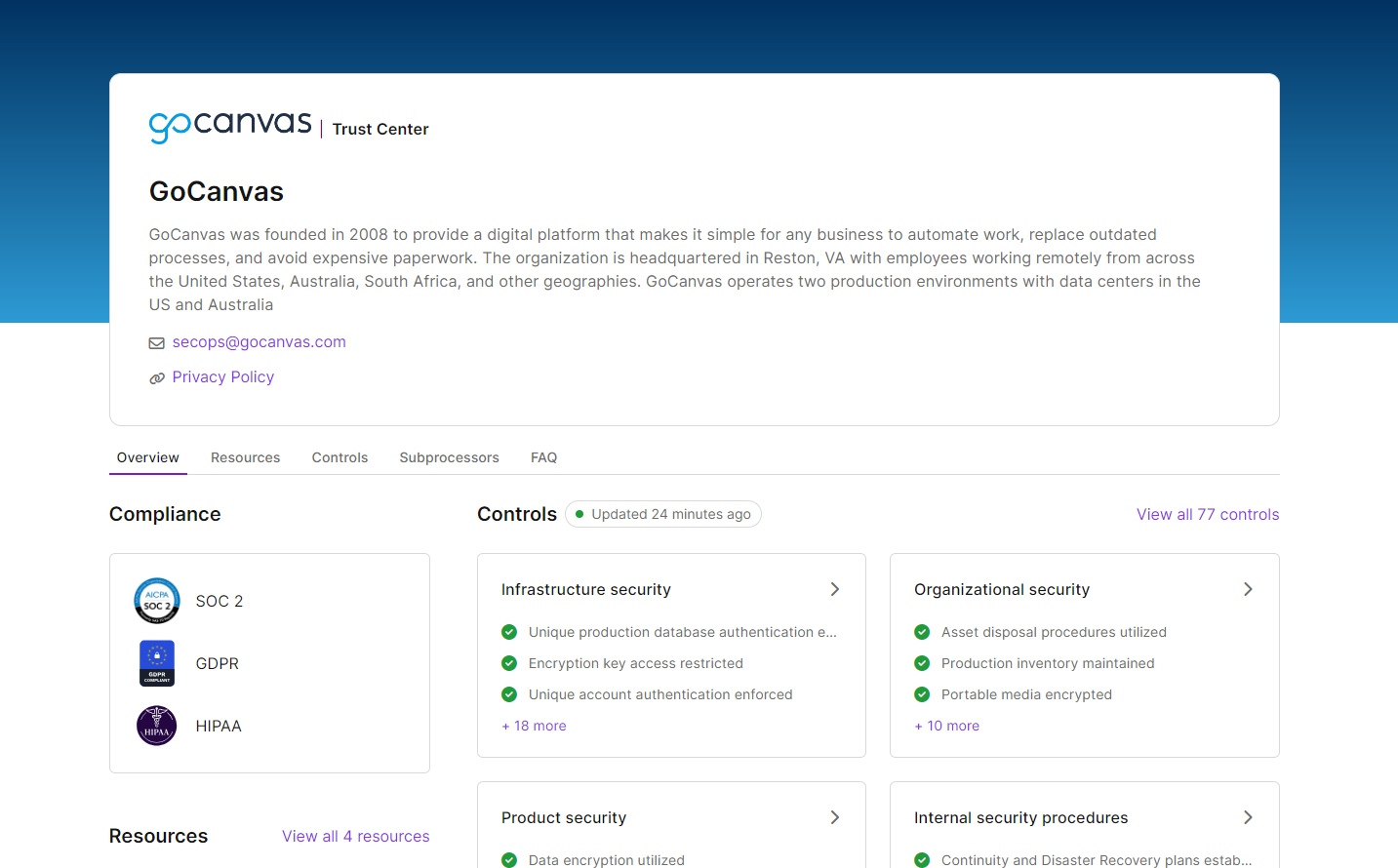Open the Privacy Policy link
The width and height of the screenshot is (1398, 868).
(x=223, y=377)
